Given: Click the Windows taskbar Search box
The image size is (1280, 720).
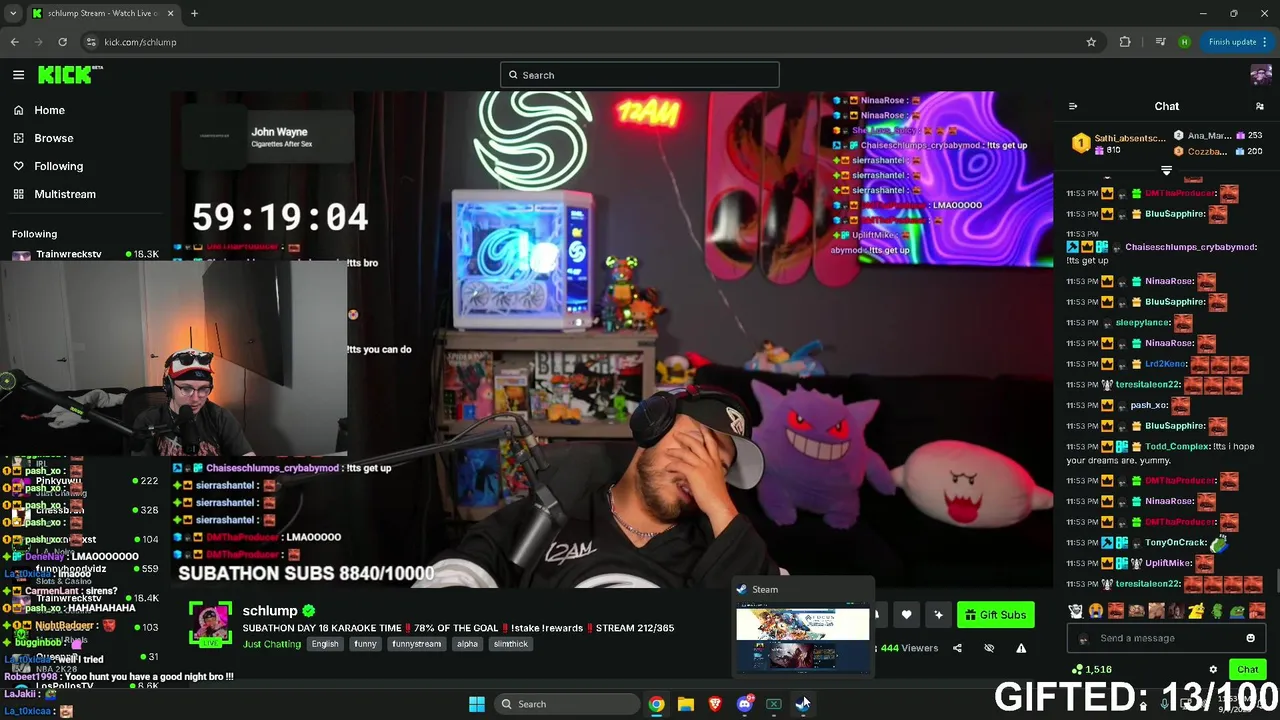Looking at the screenshot, I should click(566, 704).
